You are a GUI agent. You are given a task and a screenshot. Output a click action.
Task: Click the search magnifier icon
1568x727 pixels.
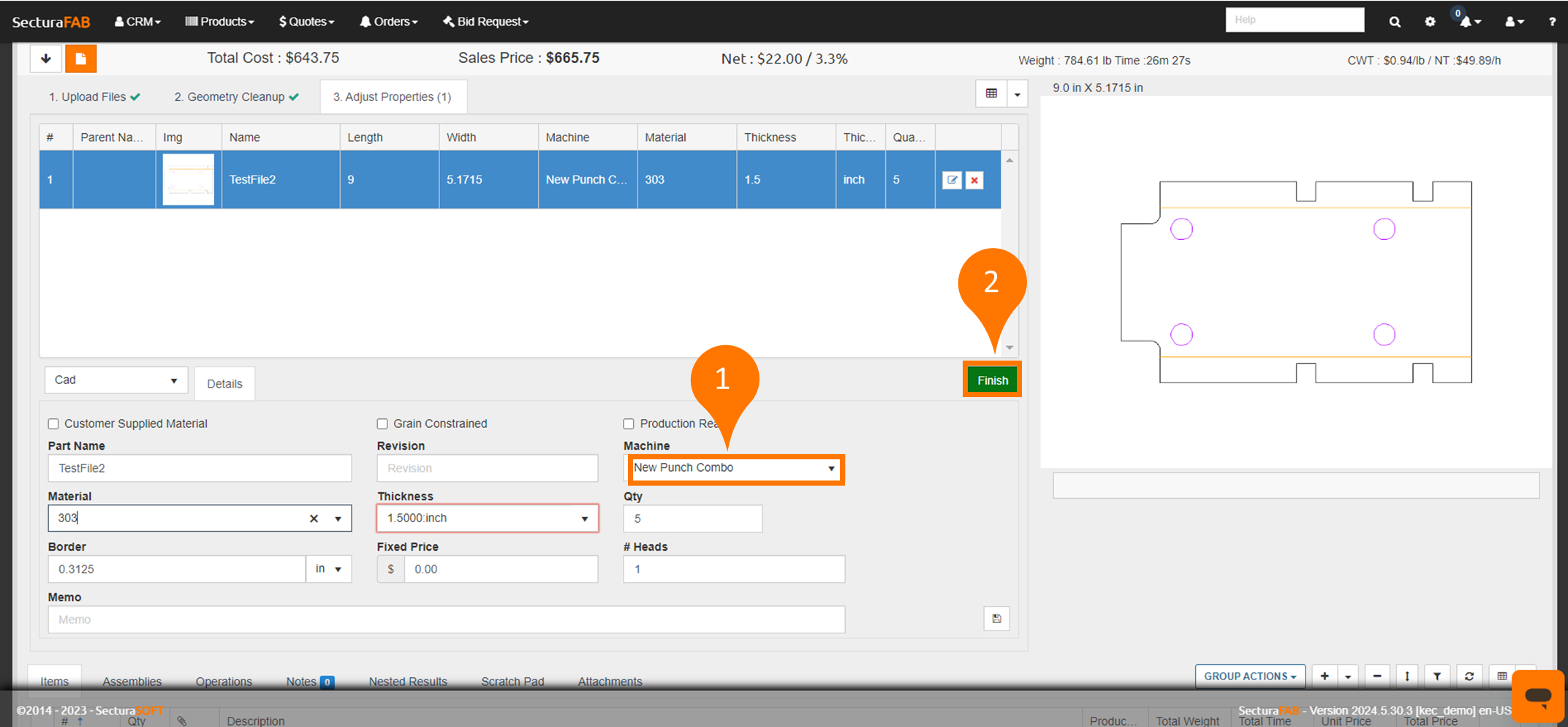pos(1395,22)
